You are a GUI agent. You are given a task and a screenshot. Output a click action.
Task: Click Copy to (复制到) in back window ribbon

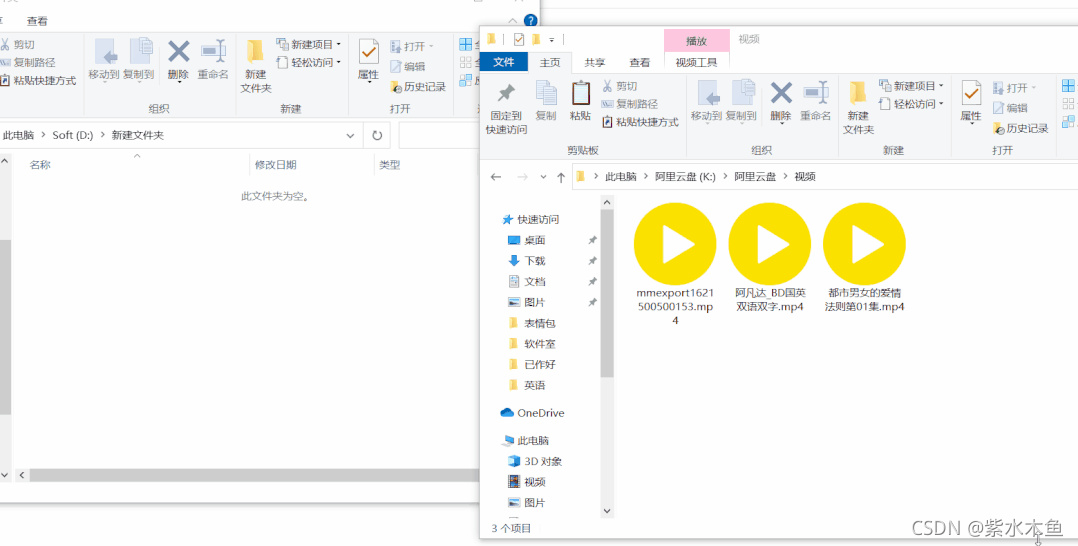click(138, 59)
